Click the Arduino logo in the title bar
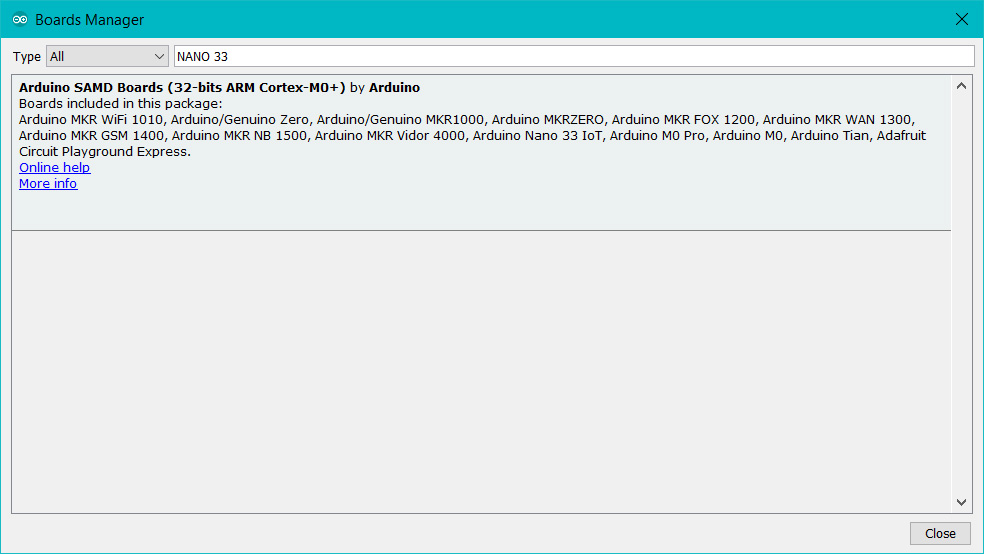The width and height of the screenshot is (984, 554). (20, 19)
